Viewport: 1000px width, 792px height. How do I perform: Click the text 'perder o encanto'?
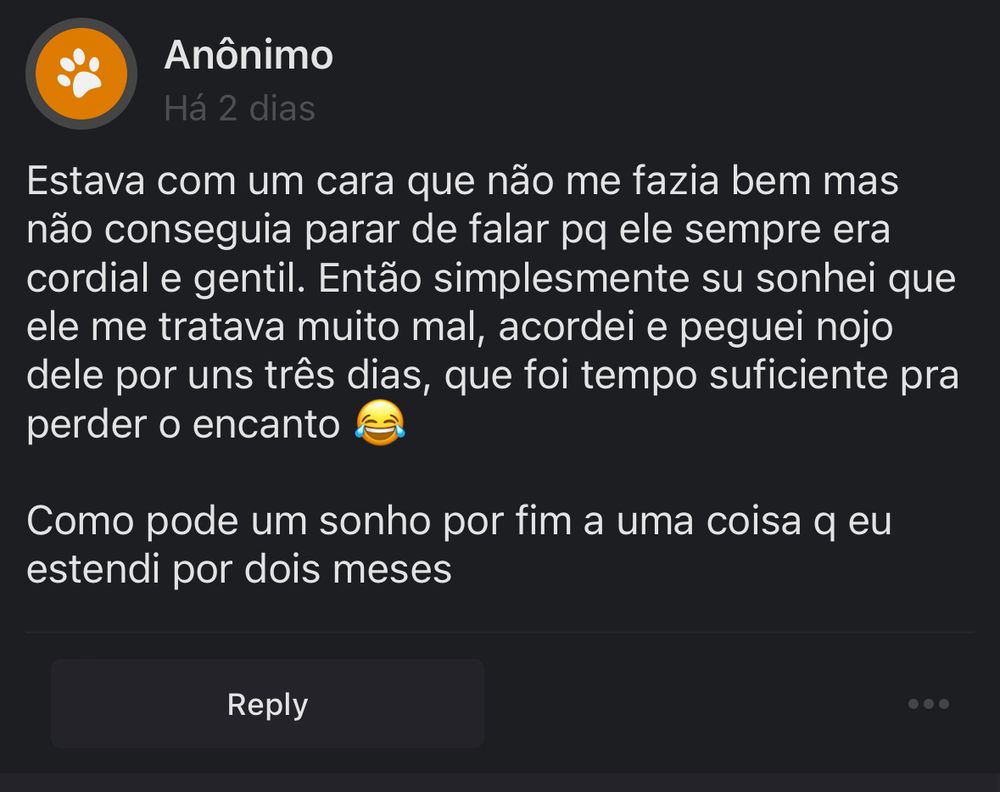pos(183,425)
